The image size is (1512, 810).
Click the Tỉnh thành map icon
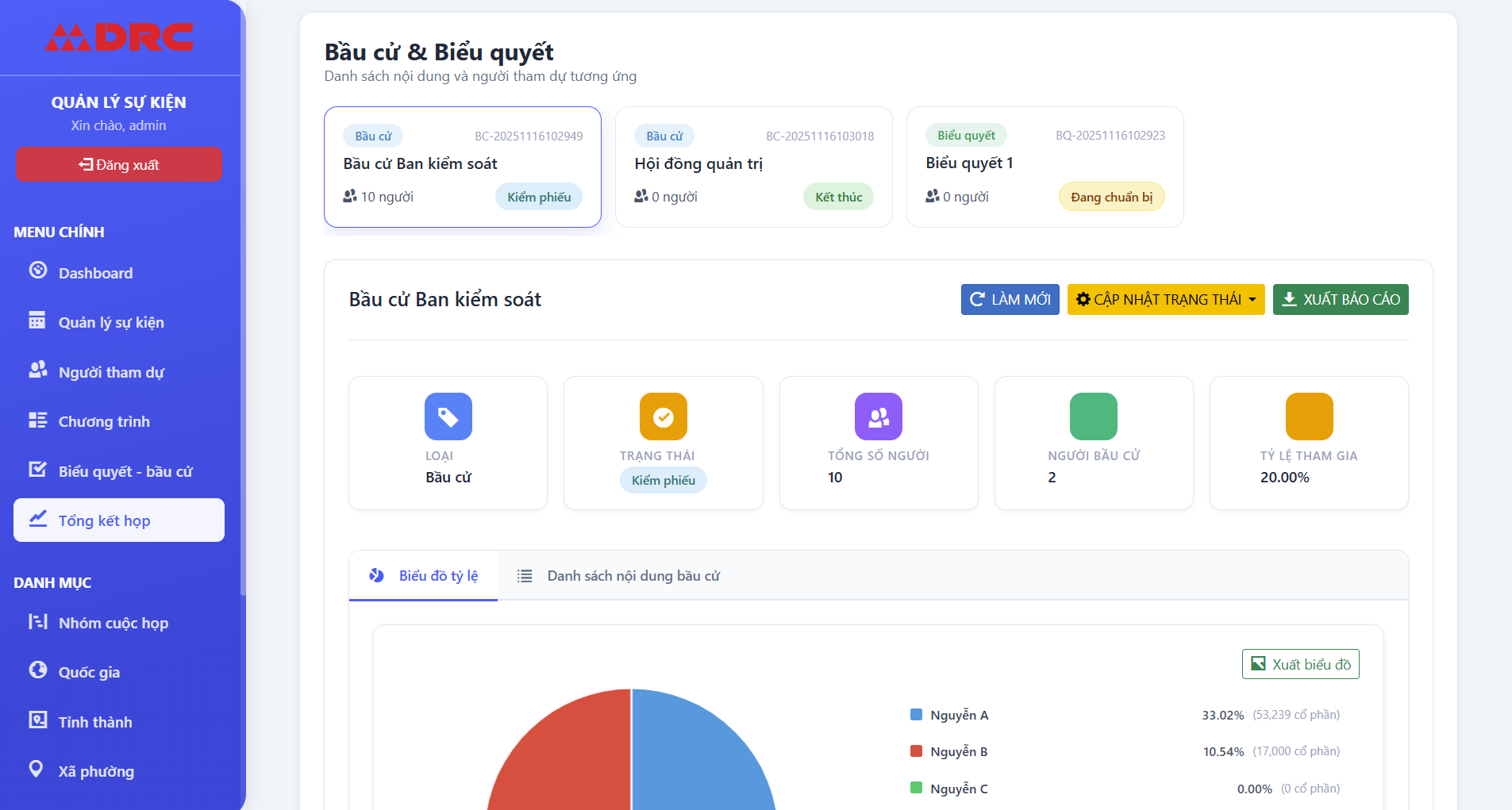point(37,720)
